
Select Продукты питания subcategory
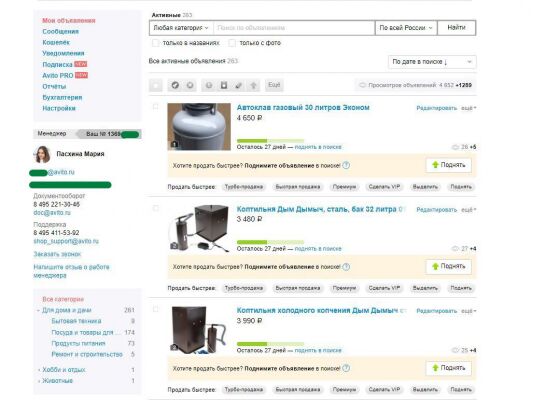(78, 343)
